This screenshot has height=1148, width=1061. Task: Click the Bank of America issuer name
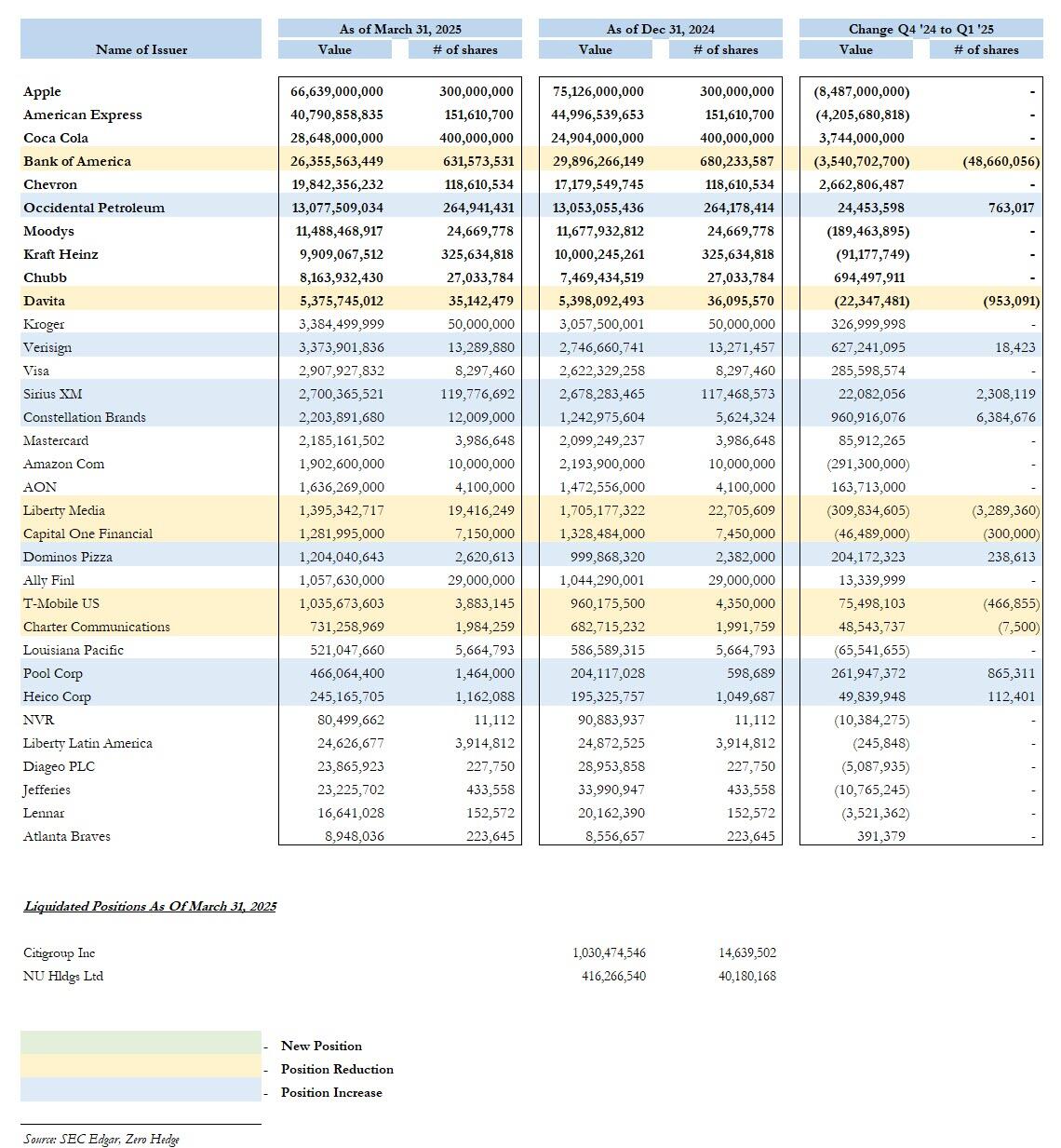(77, 161)
